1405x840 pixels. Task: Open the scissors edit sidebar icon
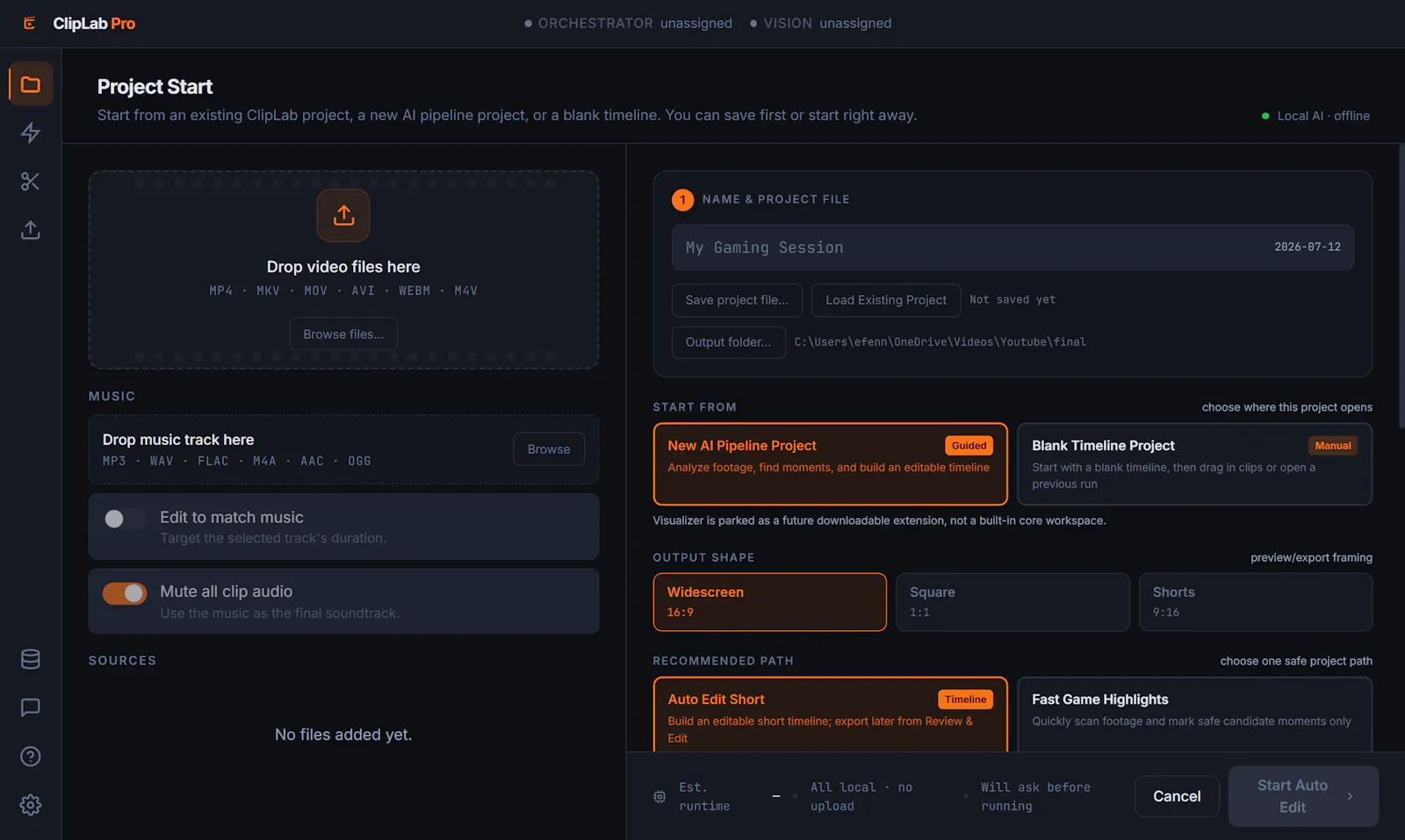[x=31, y=182]
